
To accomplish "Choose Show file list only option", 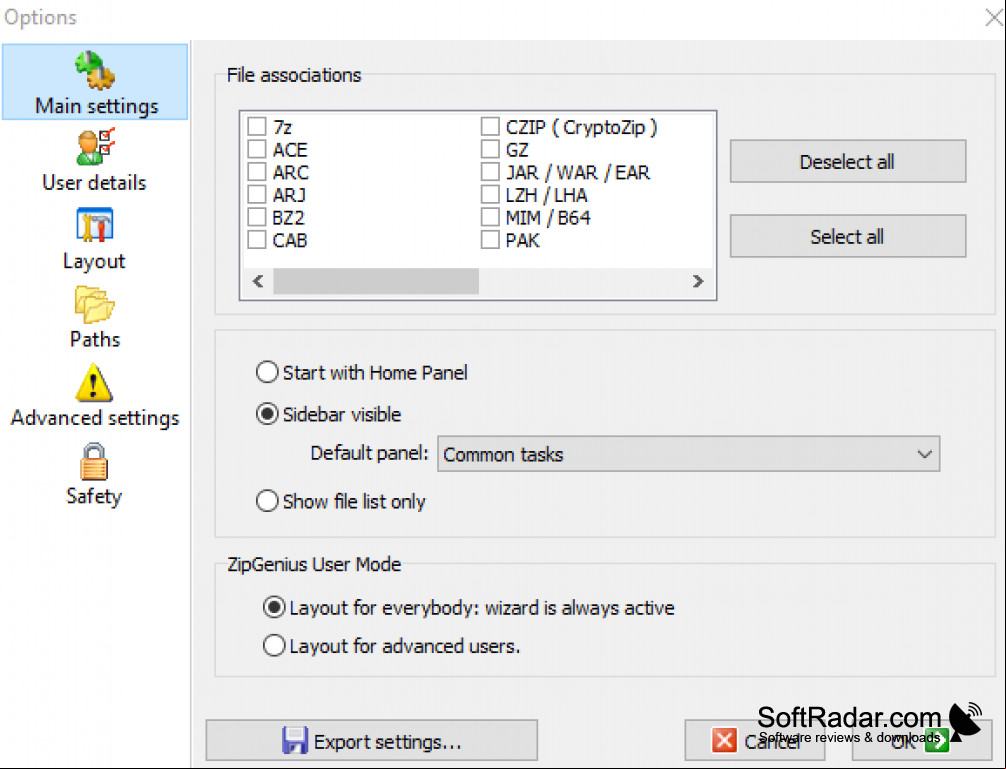I will [267, 501].
